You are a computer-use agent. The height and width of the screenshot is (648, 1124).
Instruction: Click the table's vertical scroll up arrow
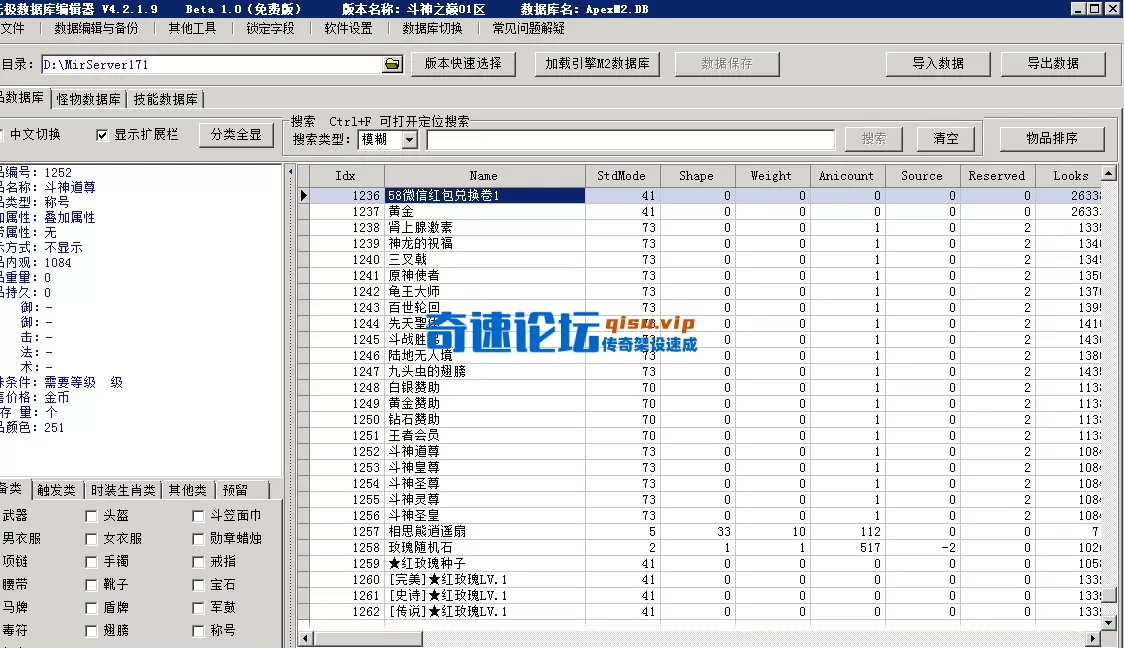point(1108,173)
